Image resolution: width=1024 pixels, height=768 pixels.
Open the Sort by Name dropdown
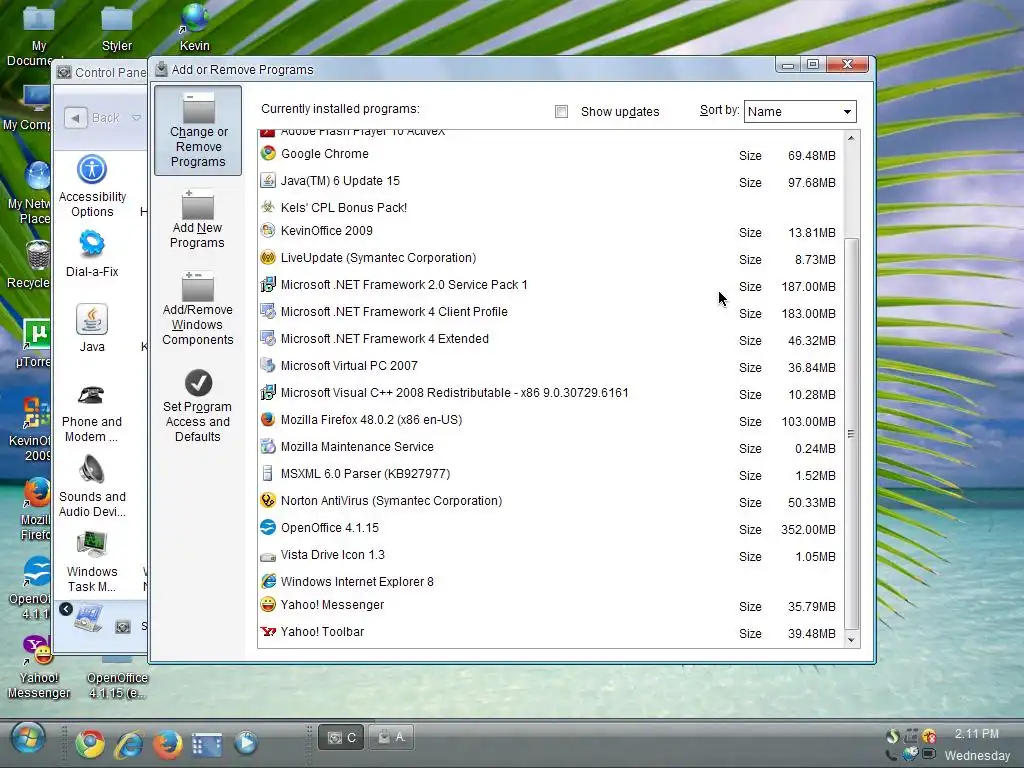(800, 112)
